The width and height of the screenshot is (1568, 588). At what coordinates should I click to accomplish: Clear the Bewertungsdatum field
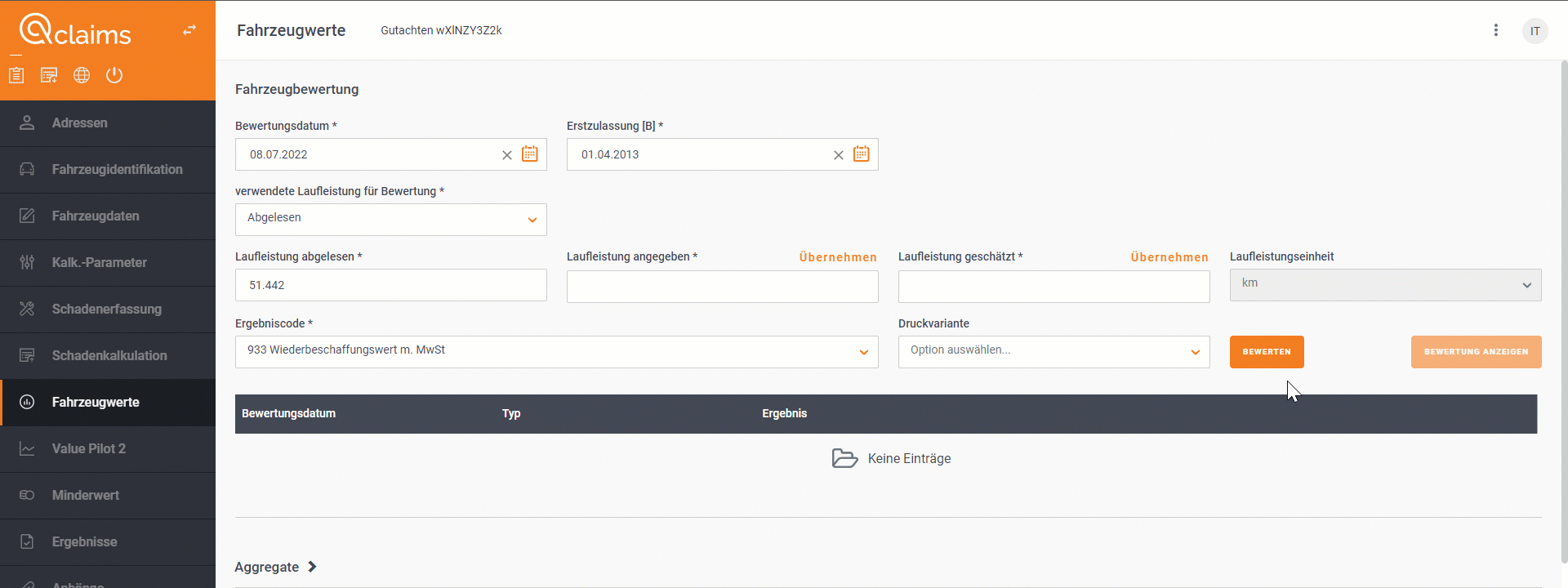tap(507, 155)
